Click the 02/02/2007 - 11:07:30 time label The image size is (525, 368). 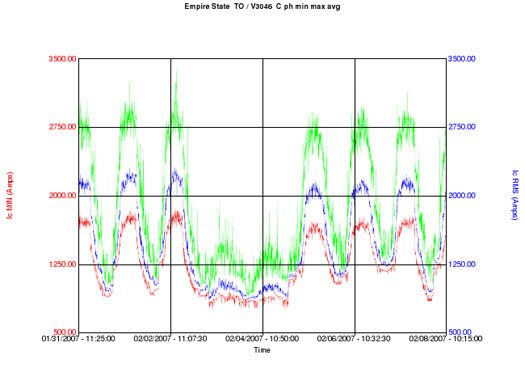[170, 339]
